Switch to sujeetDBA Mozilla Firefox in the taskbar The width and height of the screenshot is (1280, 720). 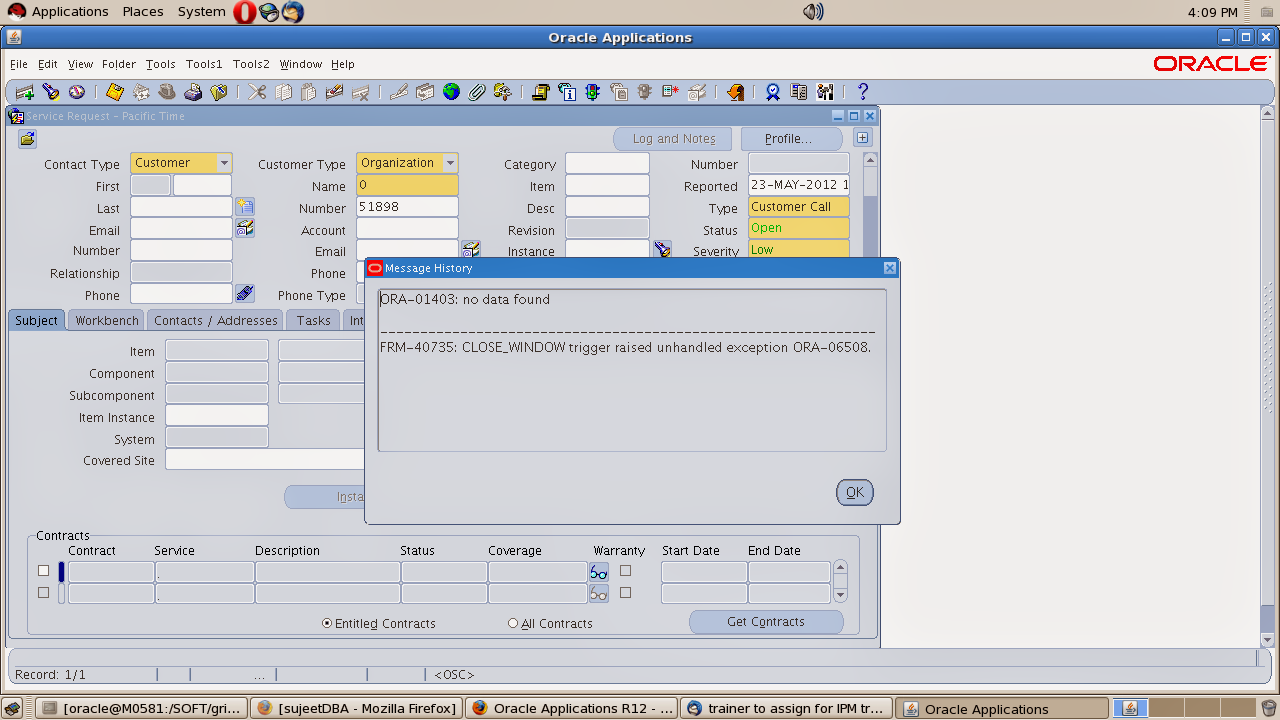pos(356,708)
